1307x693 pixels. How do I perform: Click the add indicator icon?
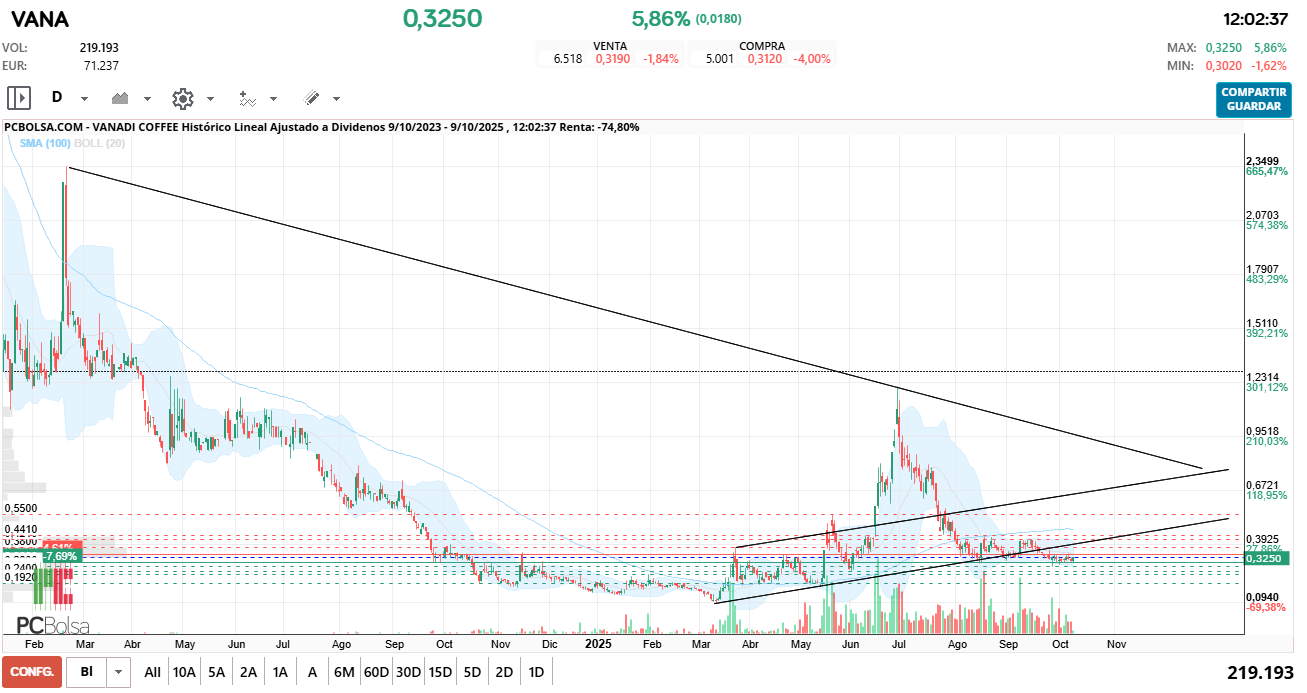[x=247, y=98]
